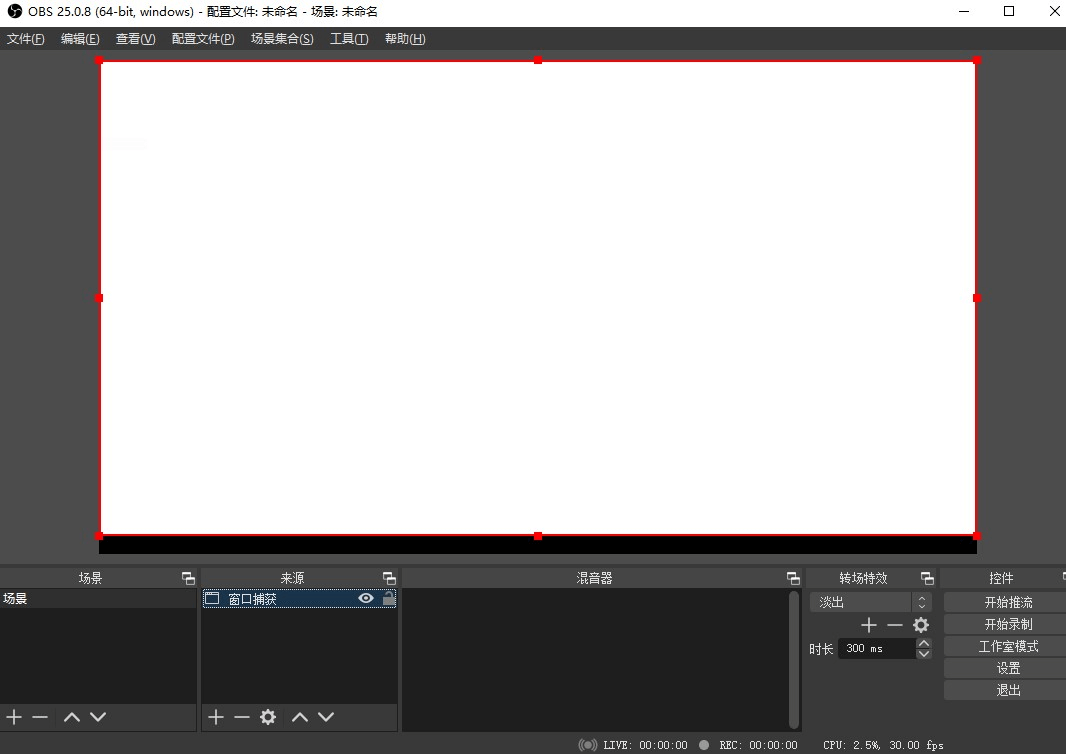The height and width of the screenshot is (754, 1066).
Task: Remove the selected scene with the minus icon
Action: 40,717
